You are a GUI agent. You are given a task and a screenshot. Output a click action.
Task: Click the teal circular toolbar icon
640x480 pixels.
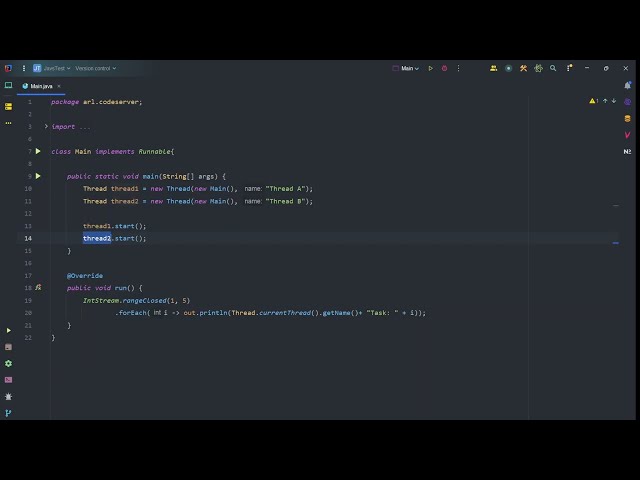(508, 68)
